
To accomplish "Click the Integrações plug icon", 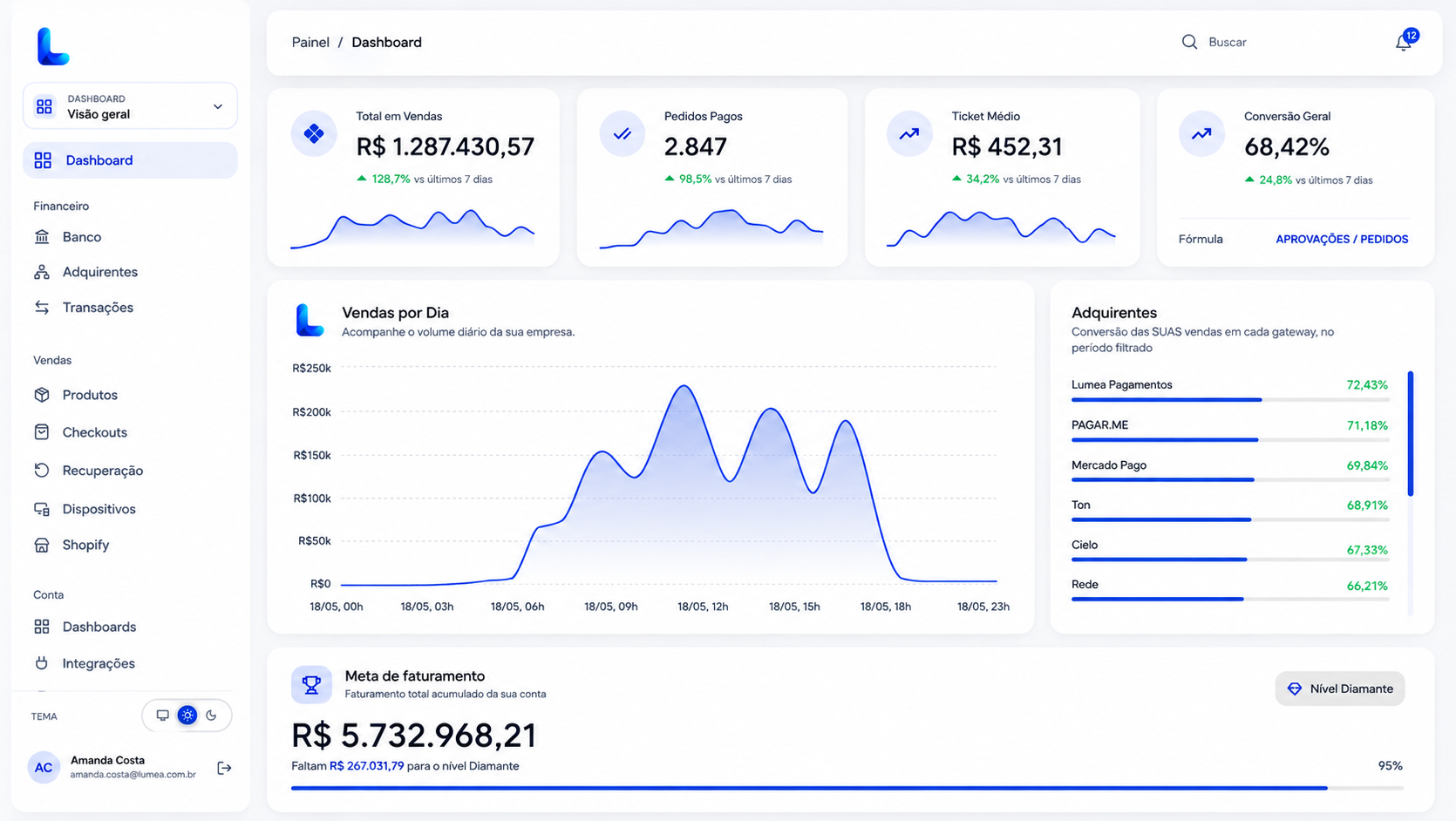I will 42,663.
